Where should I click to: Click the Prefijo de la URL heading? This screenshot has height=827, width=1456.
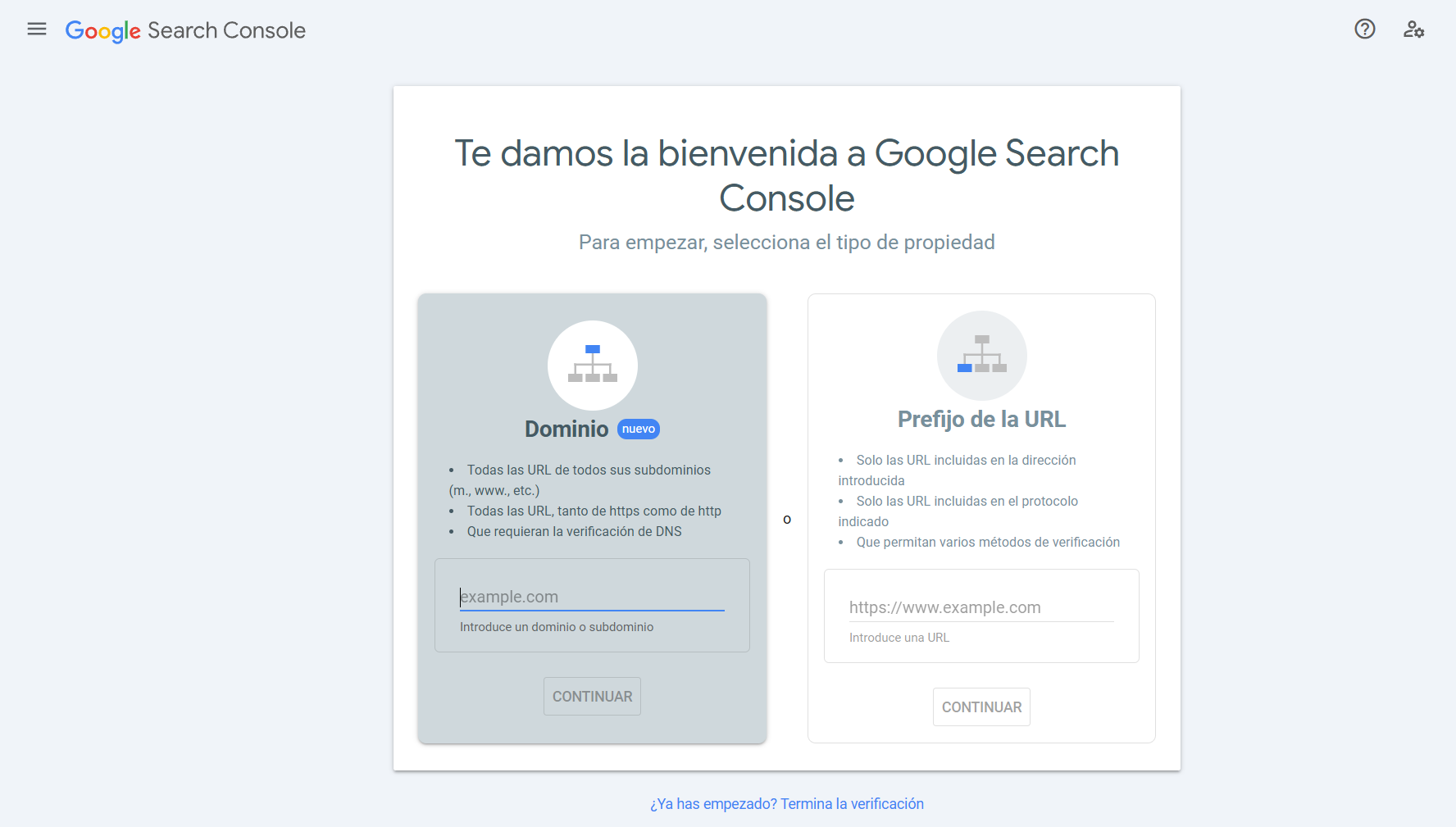981,419
